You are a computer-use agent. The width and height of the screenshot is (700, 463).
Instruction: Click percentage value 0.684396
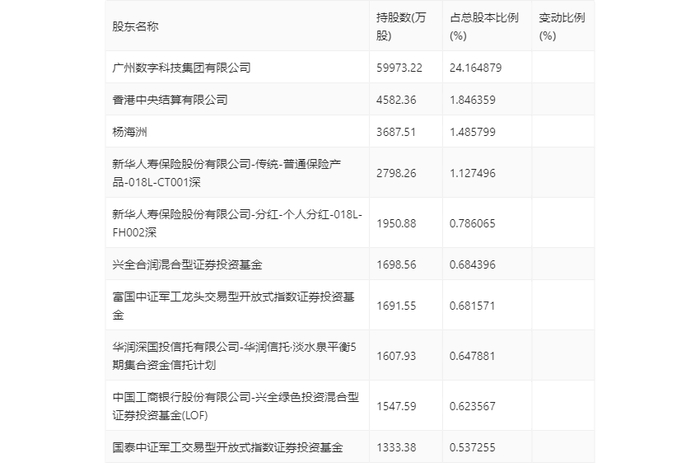[472, 264]
